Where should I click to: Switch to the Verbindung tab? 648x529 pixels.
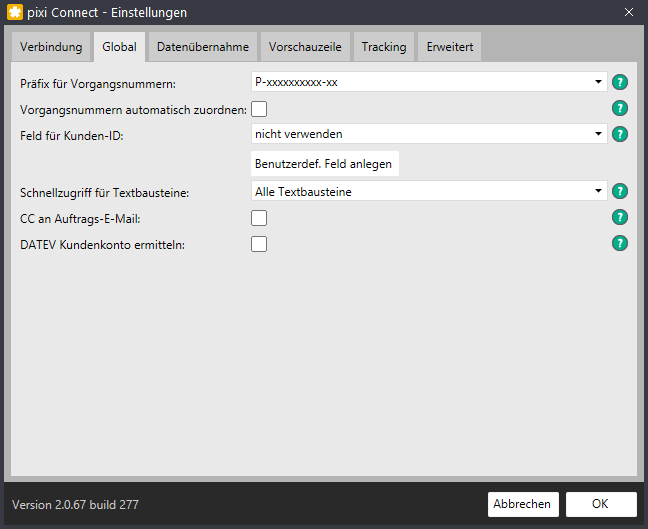51,47
